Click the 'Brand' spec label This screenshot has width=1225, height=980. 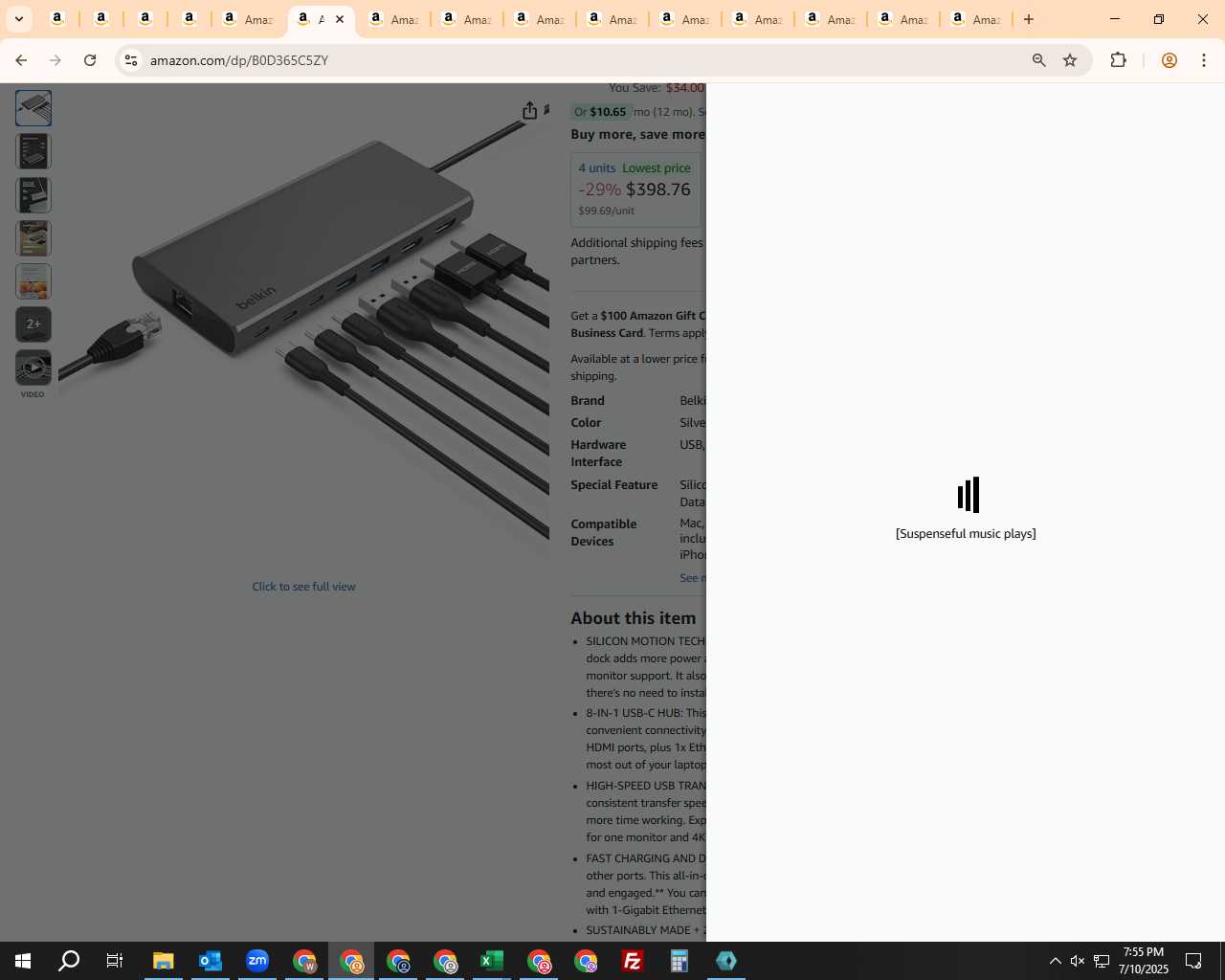click(588, 401)
